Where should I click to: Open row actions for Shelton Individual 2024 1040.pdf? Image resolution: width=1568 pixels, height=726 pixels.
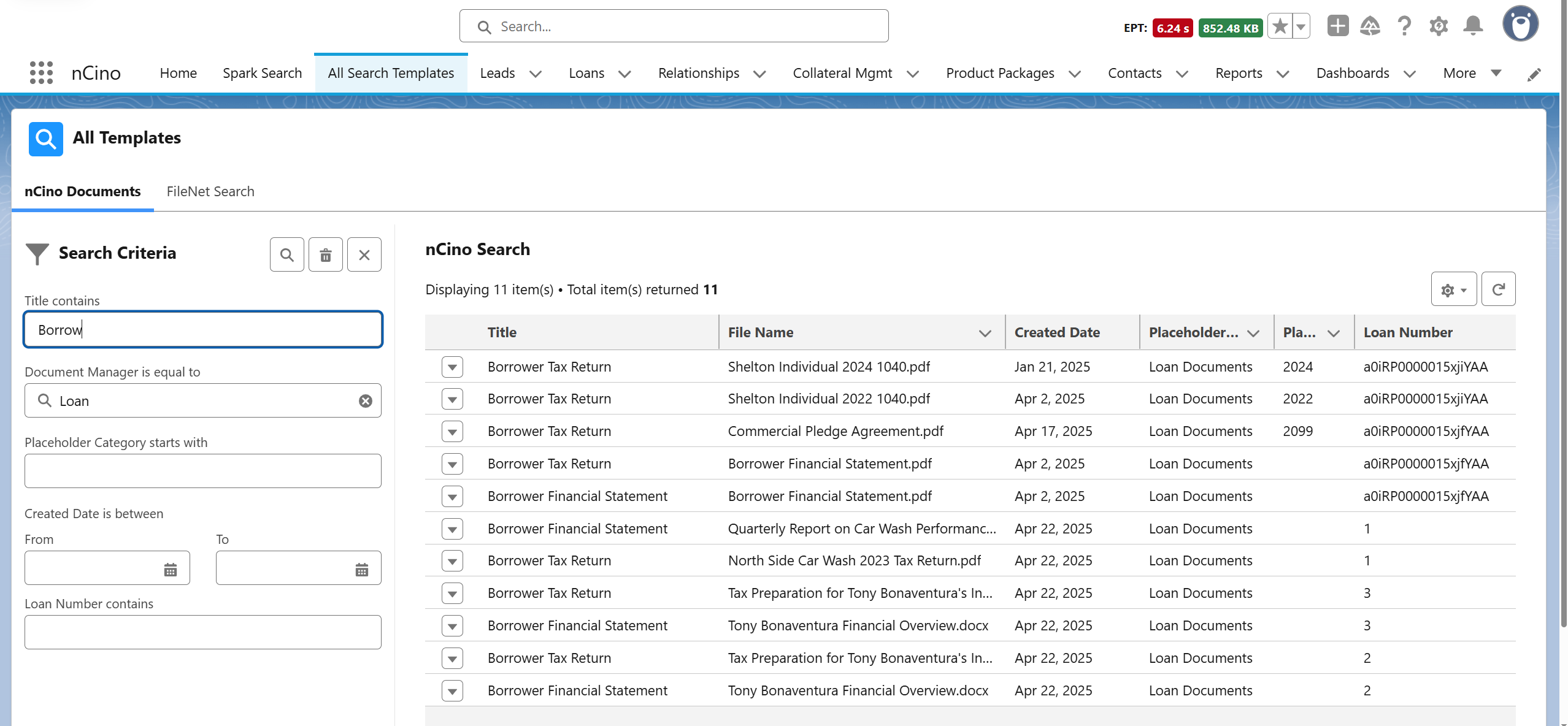pos(452,367)
